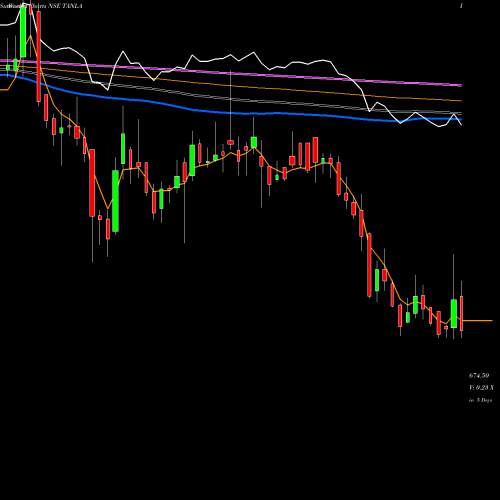Click the "in 5 Days" label

coord(480,400)
